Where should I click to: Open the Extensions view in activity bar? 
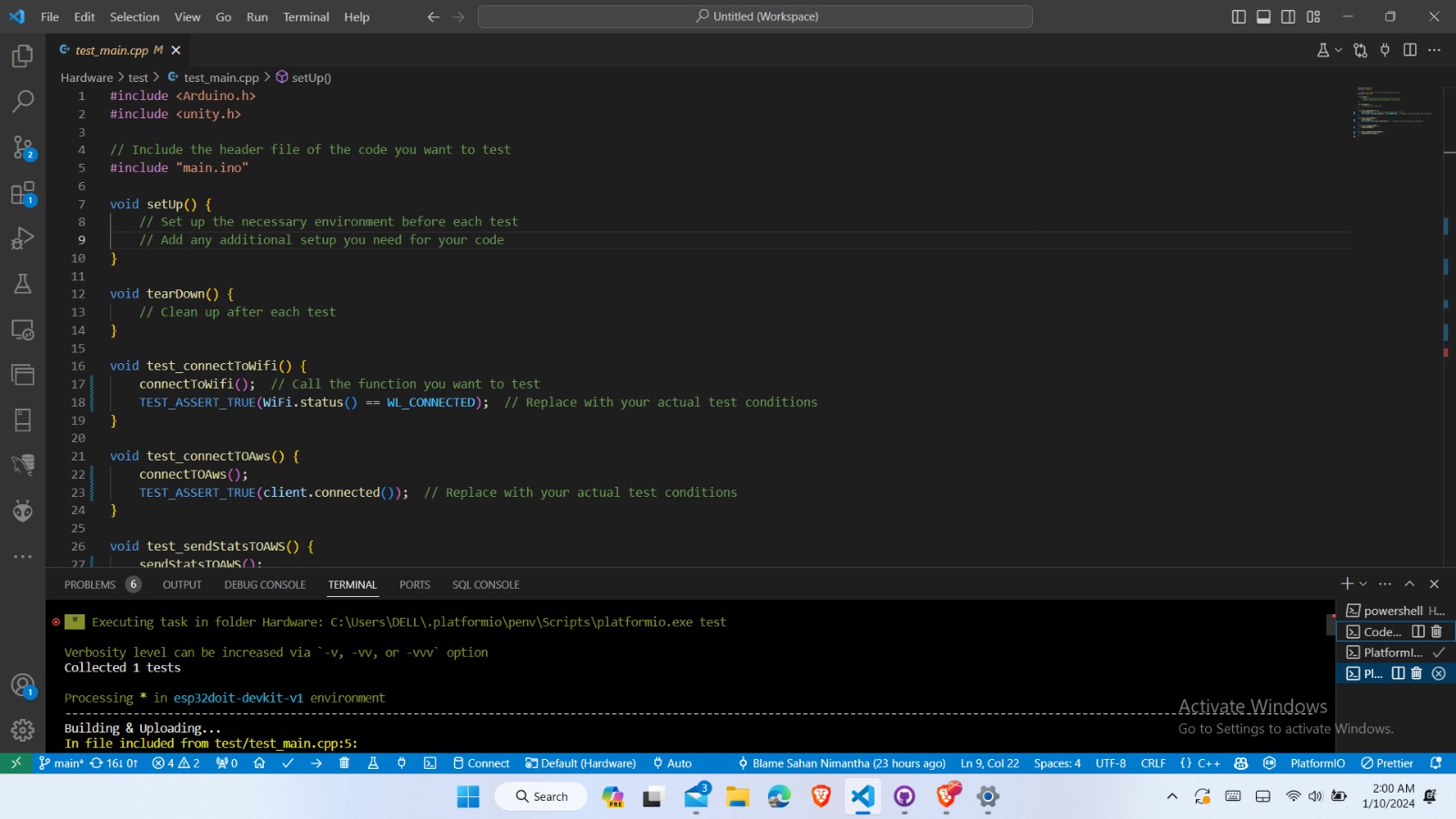[23, 193]
